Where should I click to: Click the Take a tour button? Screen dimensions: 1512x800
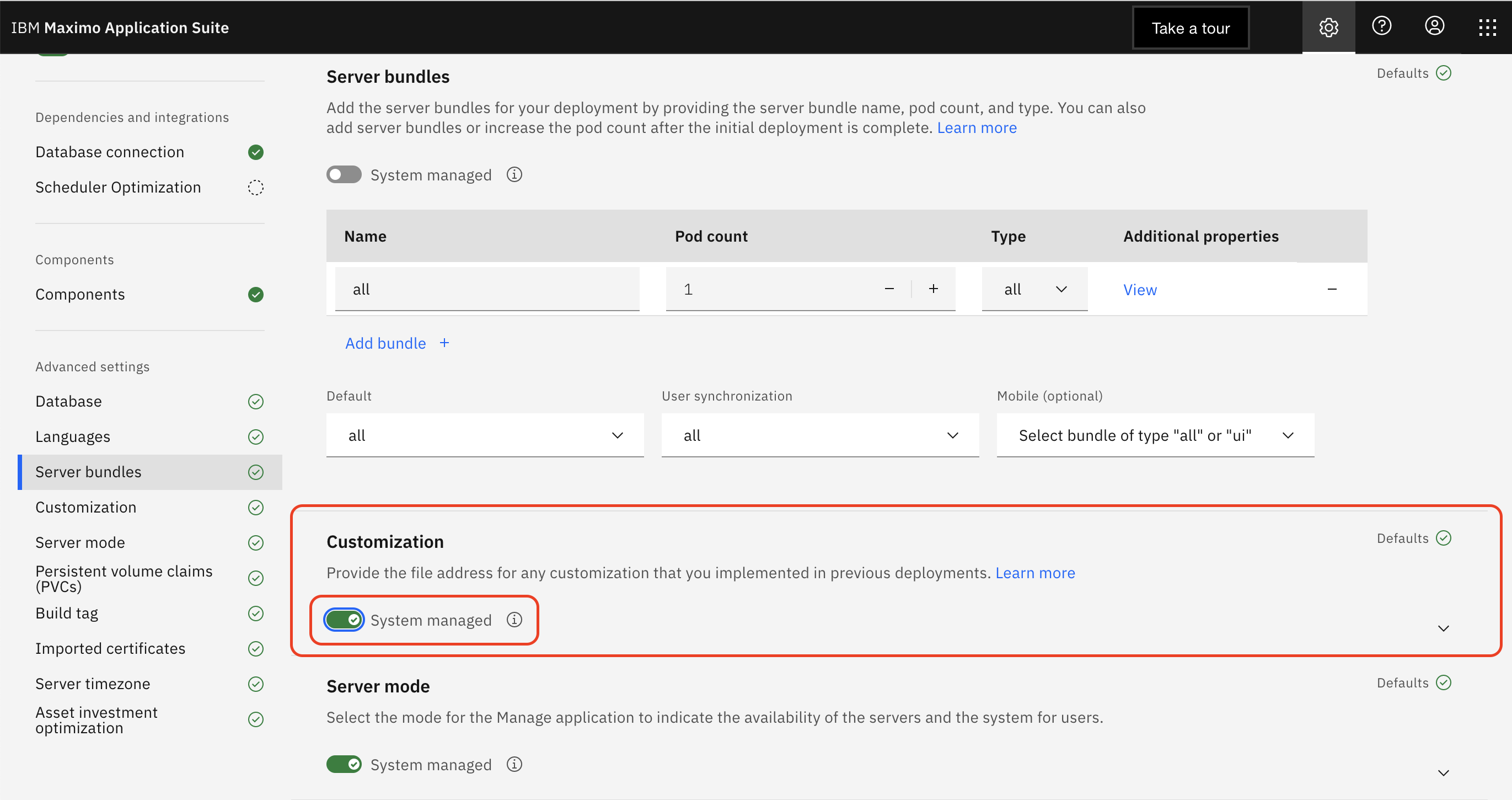click(1190, 28)
